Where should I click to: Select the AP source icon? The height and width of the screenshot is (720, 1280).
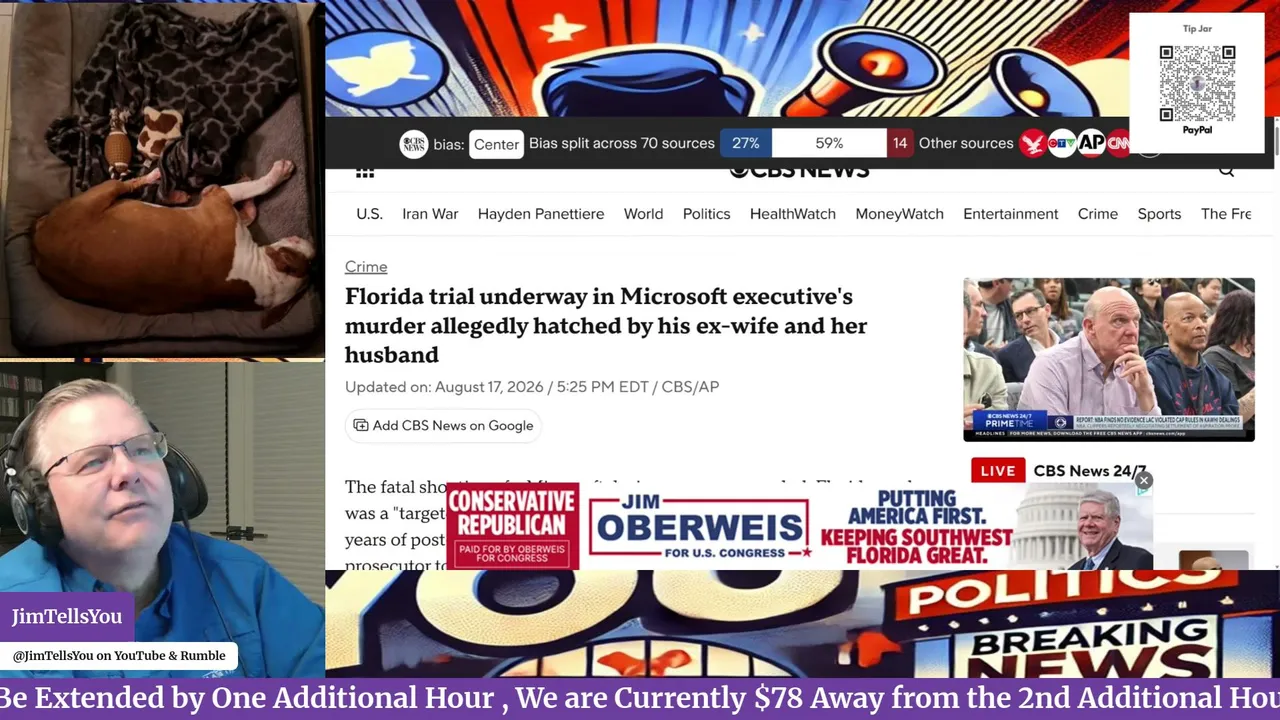1091,144
